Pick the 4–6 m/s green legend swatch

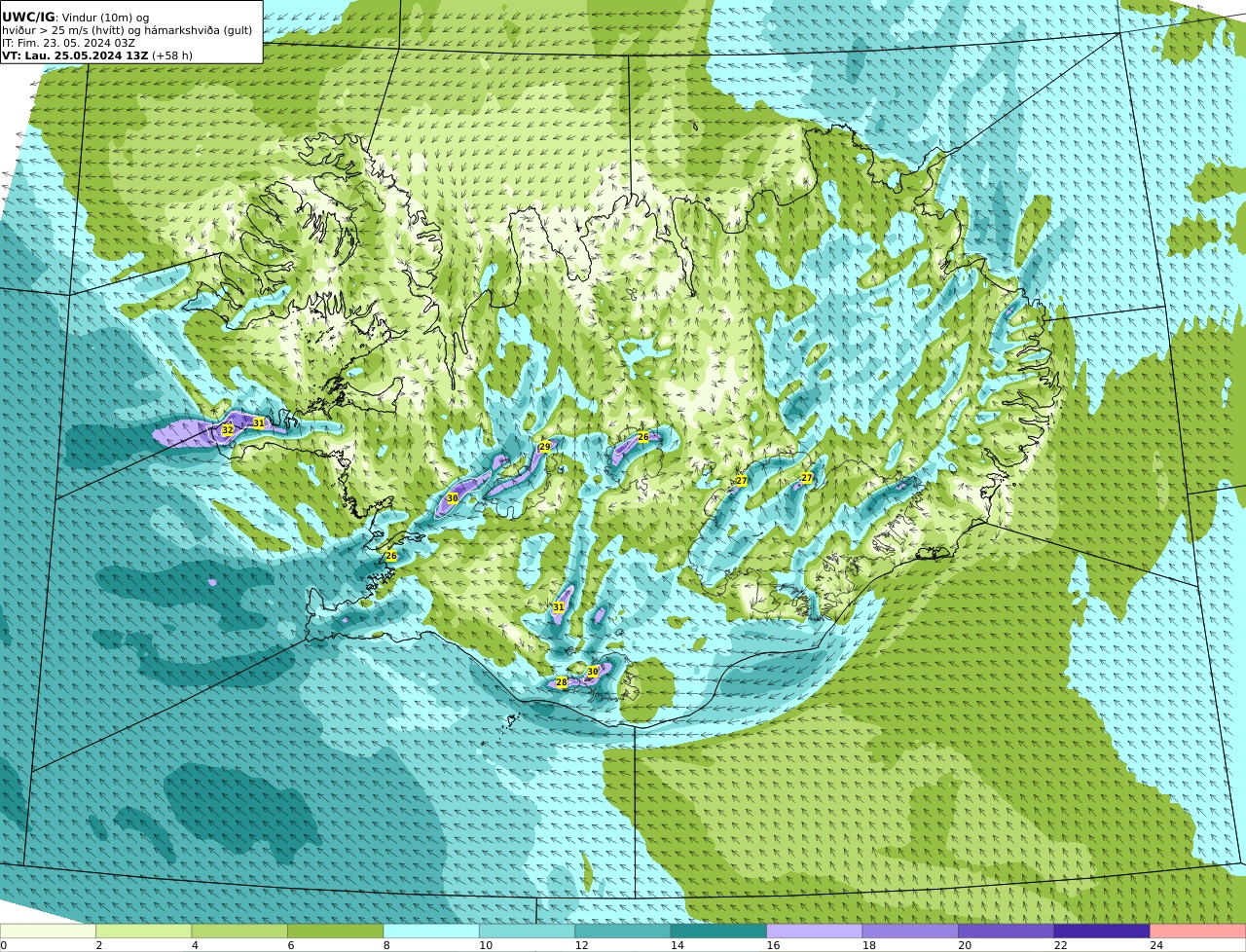pos(239,932)
